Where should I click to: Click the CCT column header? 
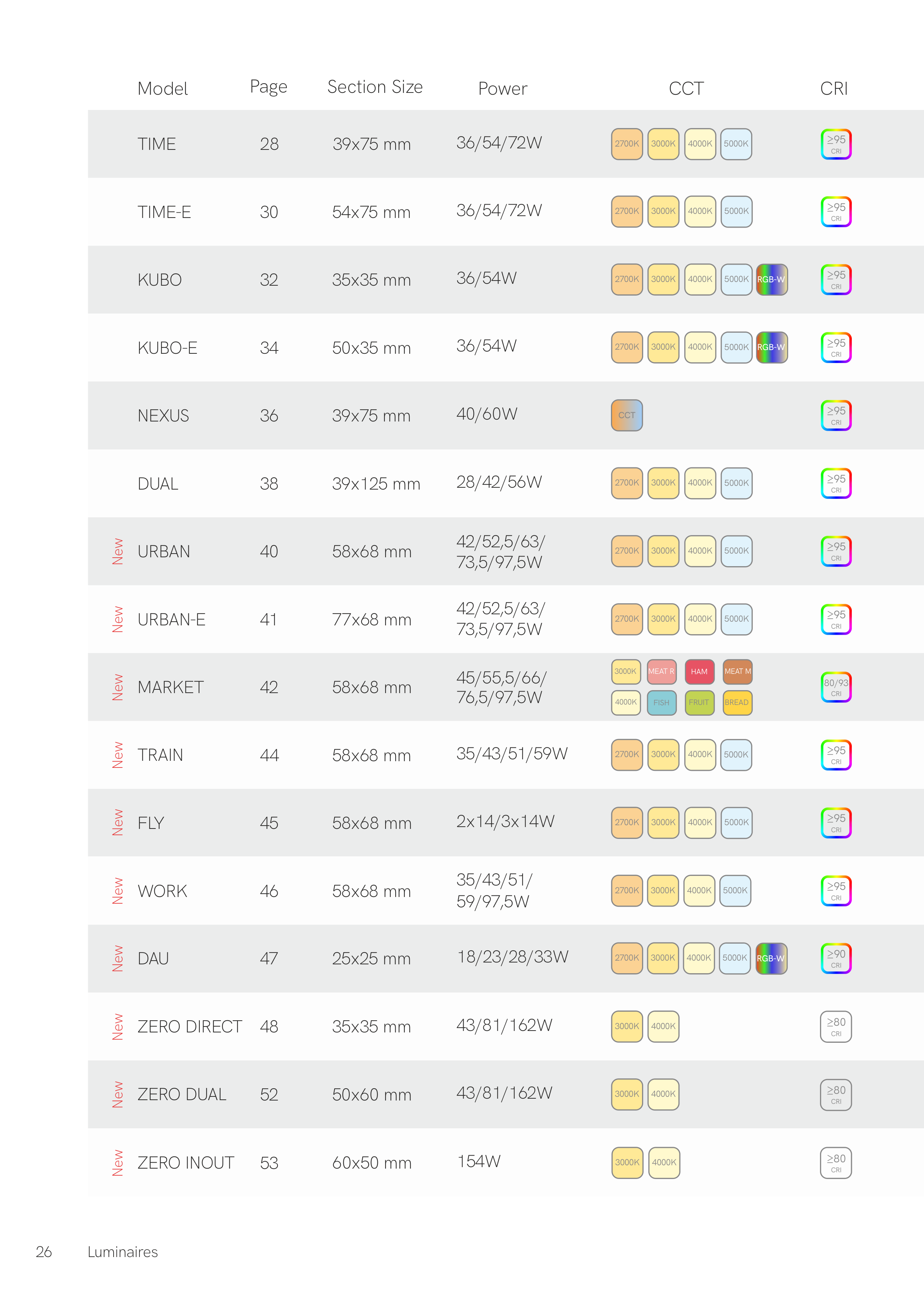pos(686,88)
